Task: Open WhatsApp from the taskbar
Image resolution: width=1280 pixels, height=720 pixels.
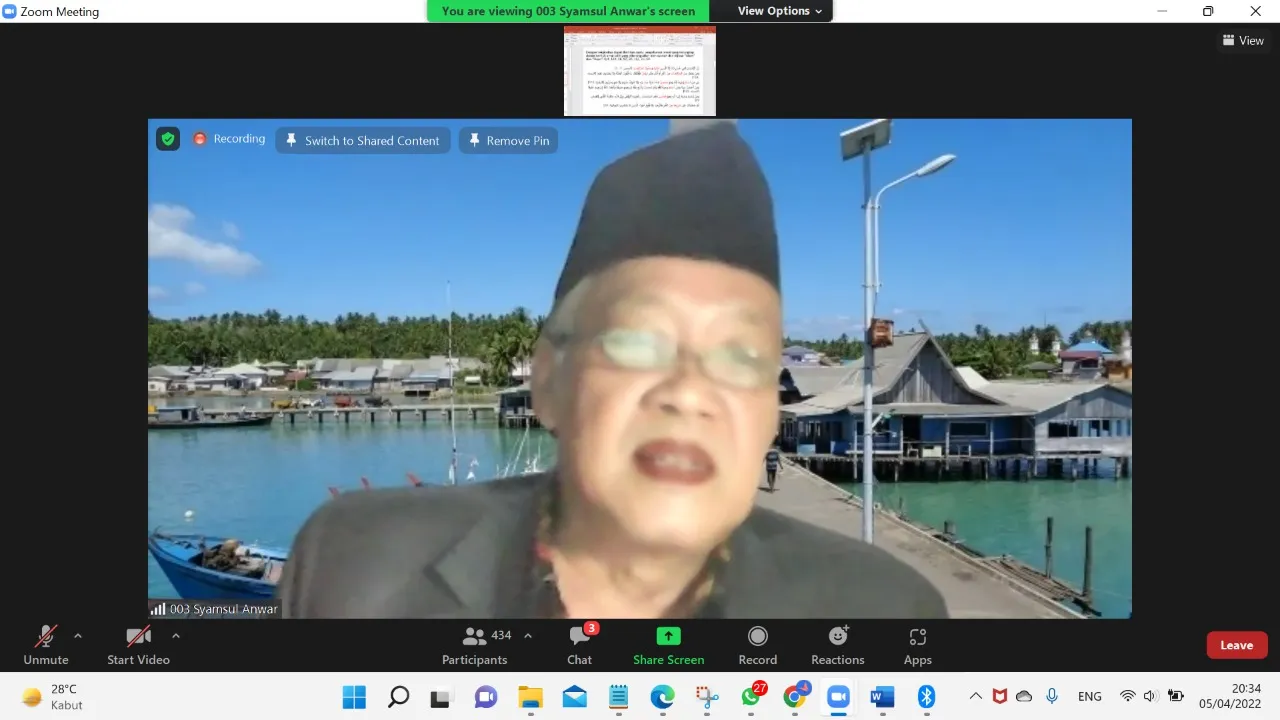Action: [751, 697]
